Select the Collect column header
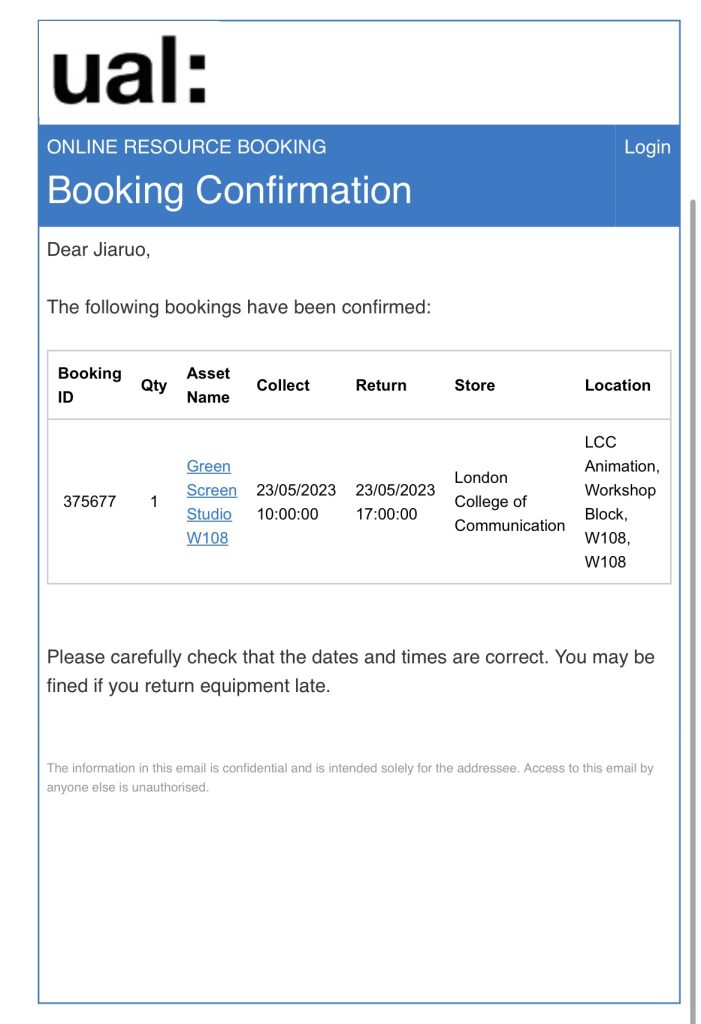The height and width of the screenshot is (1024, 701). tap(283, 385)
